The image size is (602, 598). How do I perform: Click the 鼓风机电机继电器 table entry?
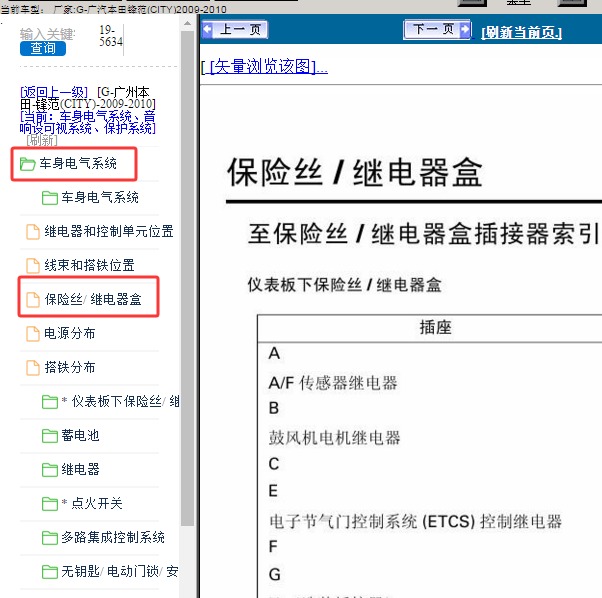pyautogui.click(x=334, y=438)
